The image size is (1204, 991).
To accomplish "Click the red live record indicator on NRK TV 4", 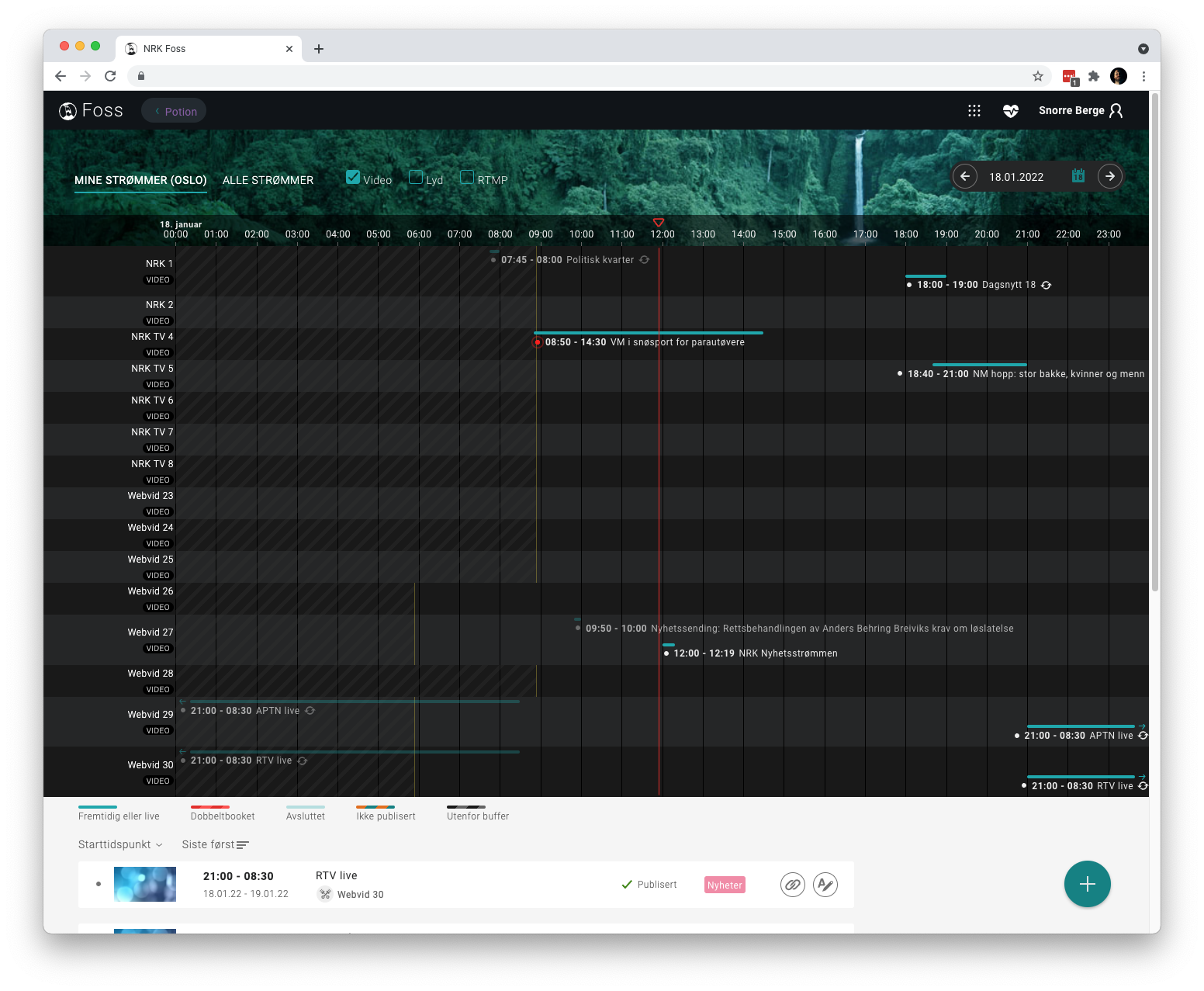I will click(537, 342).
